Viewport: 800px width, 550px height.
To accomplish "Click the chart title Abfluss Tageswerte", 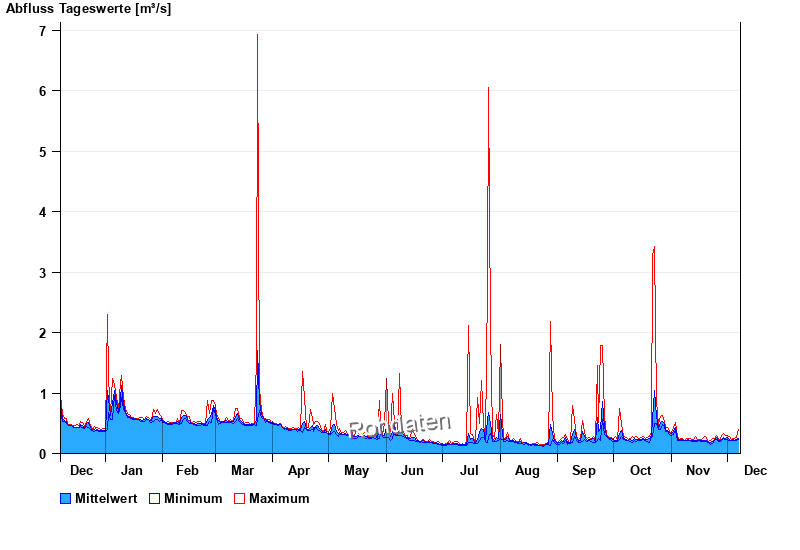I will point(88,9).
